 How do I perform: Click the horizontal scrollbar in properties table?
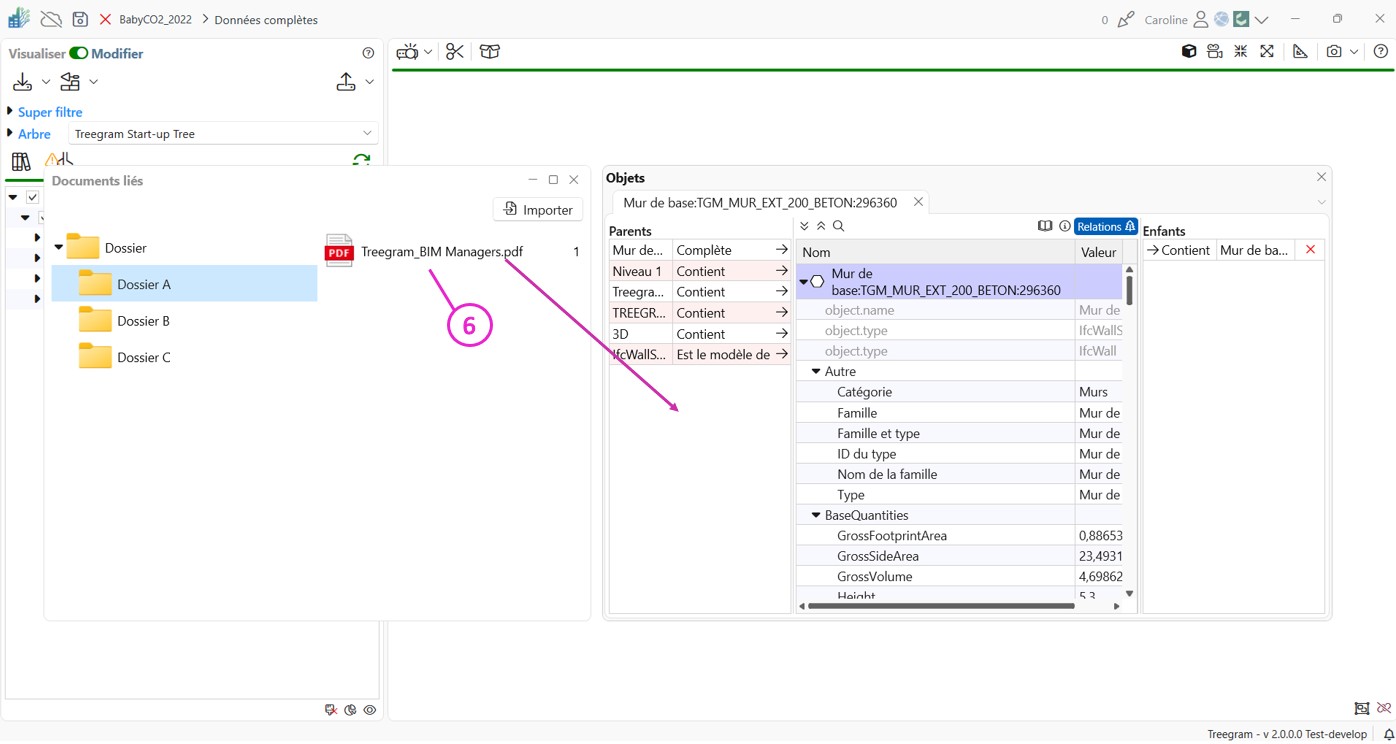(940, 606)
